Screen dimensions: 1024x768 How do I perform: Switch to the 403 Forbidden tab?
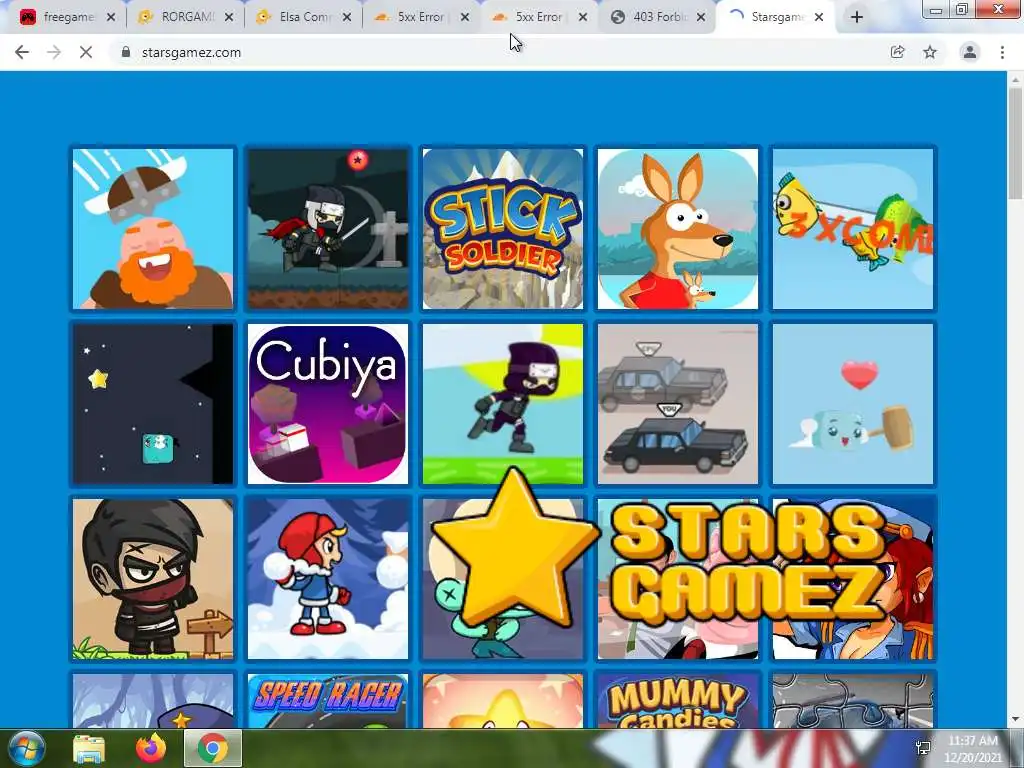point(658,17)
